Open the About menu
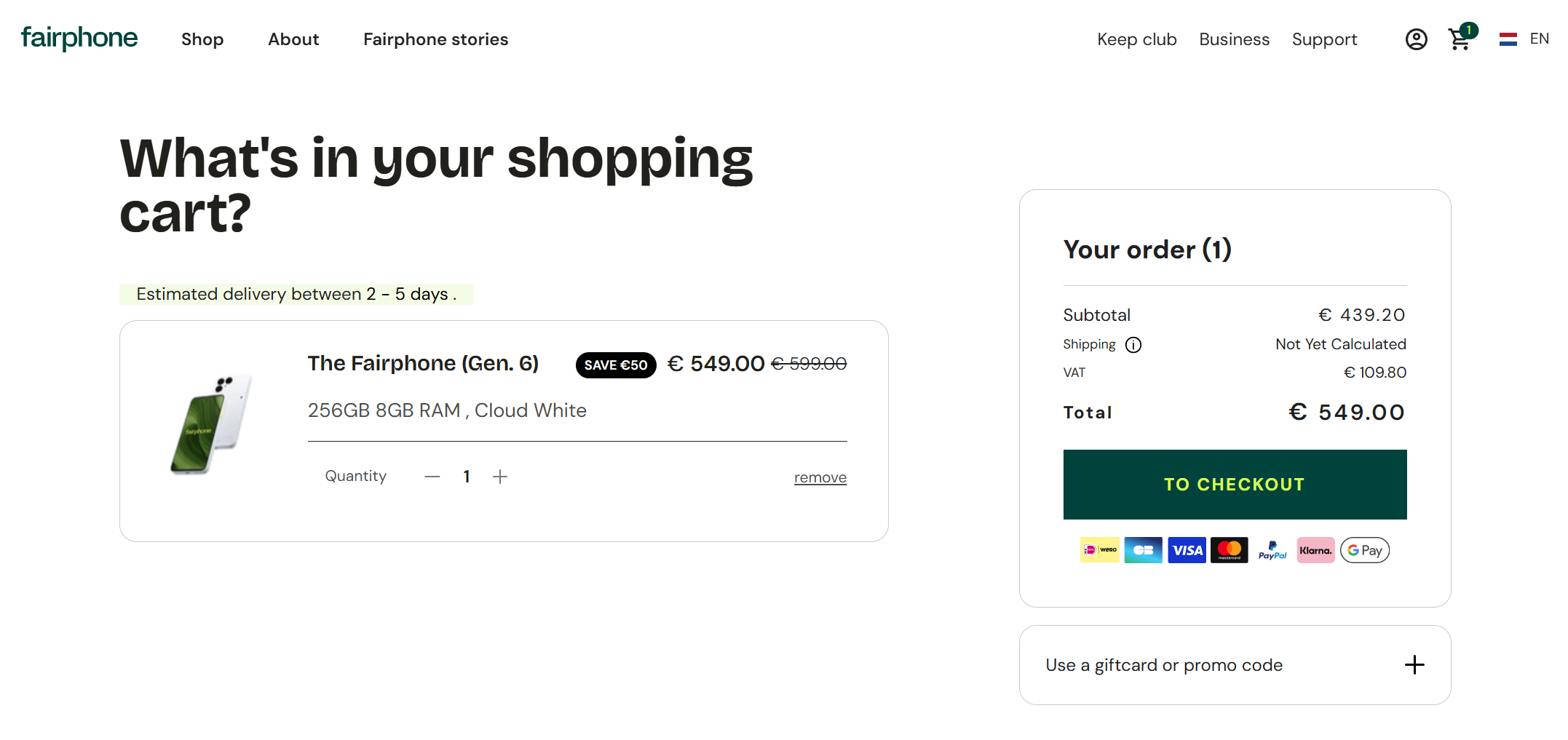Screen dimensions: 1568x740 293,39
